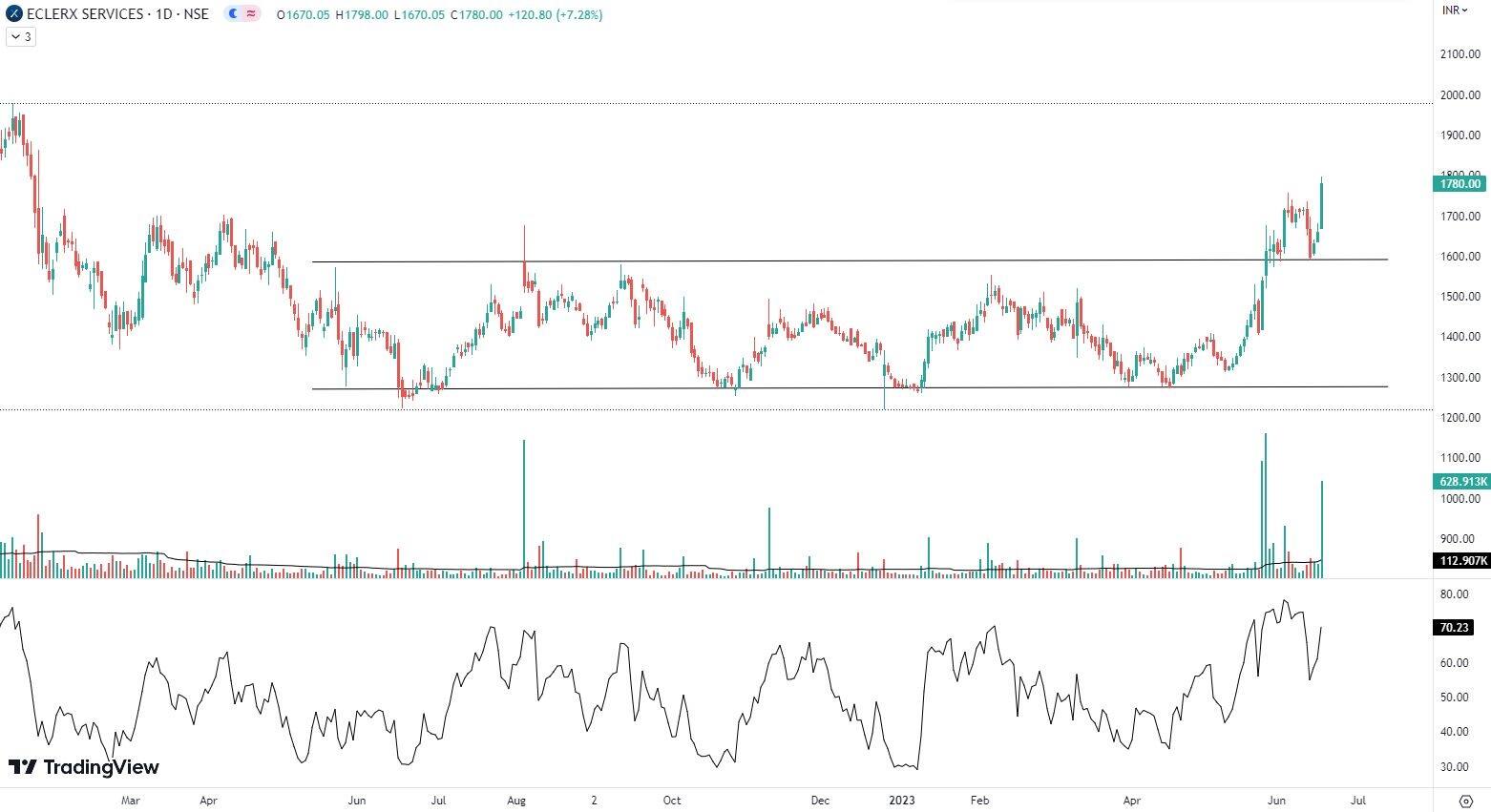This screenshot has height=812, width=1491.
Task: Expand the collapsed indicators legend showing 3
Action: (x=20, y=36)
